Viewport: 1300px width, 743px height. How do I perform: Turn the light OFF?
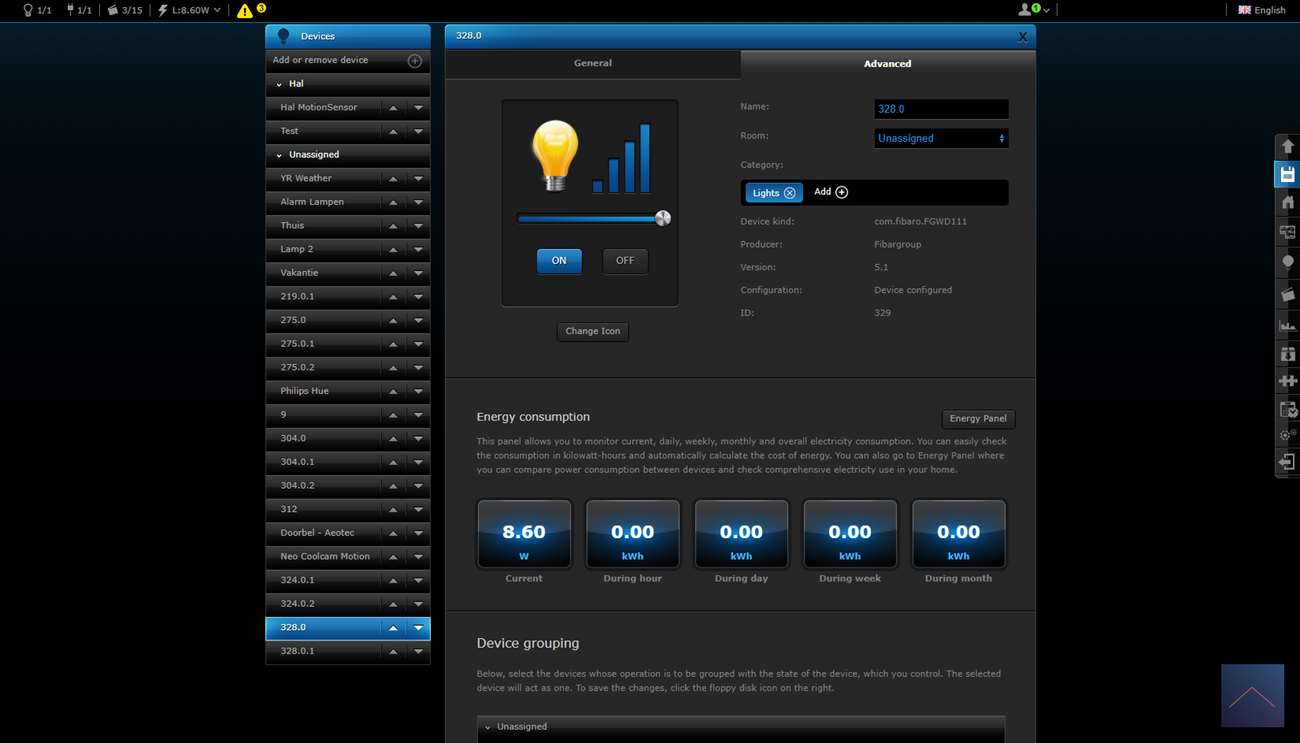pos(625,261)
